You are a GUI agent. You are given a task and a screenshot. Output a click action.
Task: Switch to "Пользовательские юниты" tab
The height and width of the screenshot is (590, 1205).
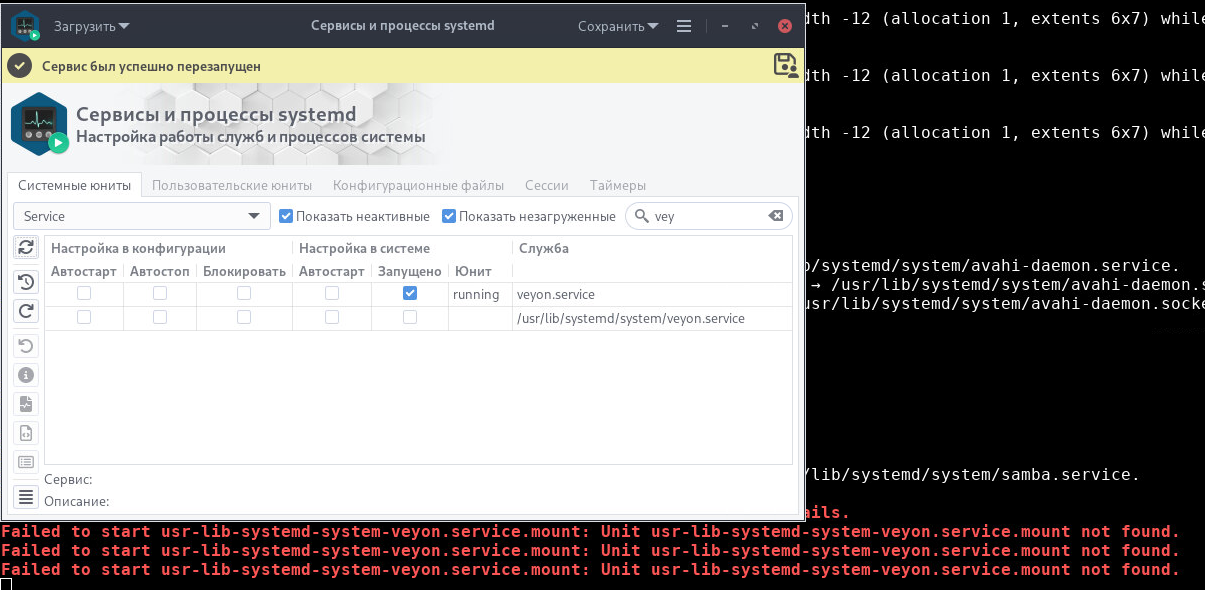click(232, 185)
